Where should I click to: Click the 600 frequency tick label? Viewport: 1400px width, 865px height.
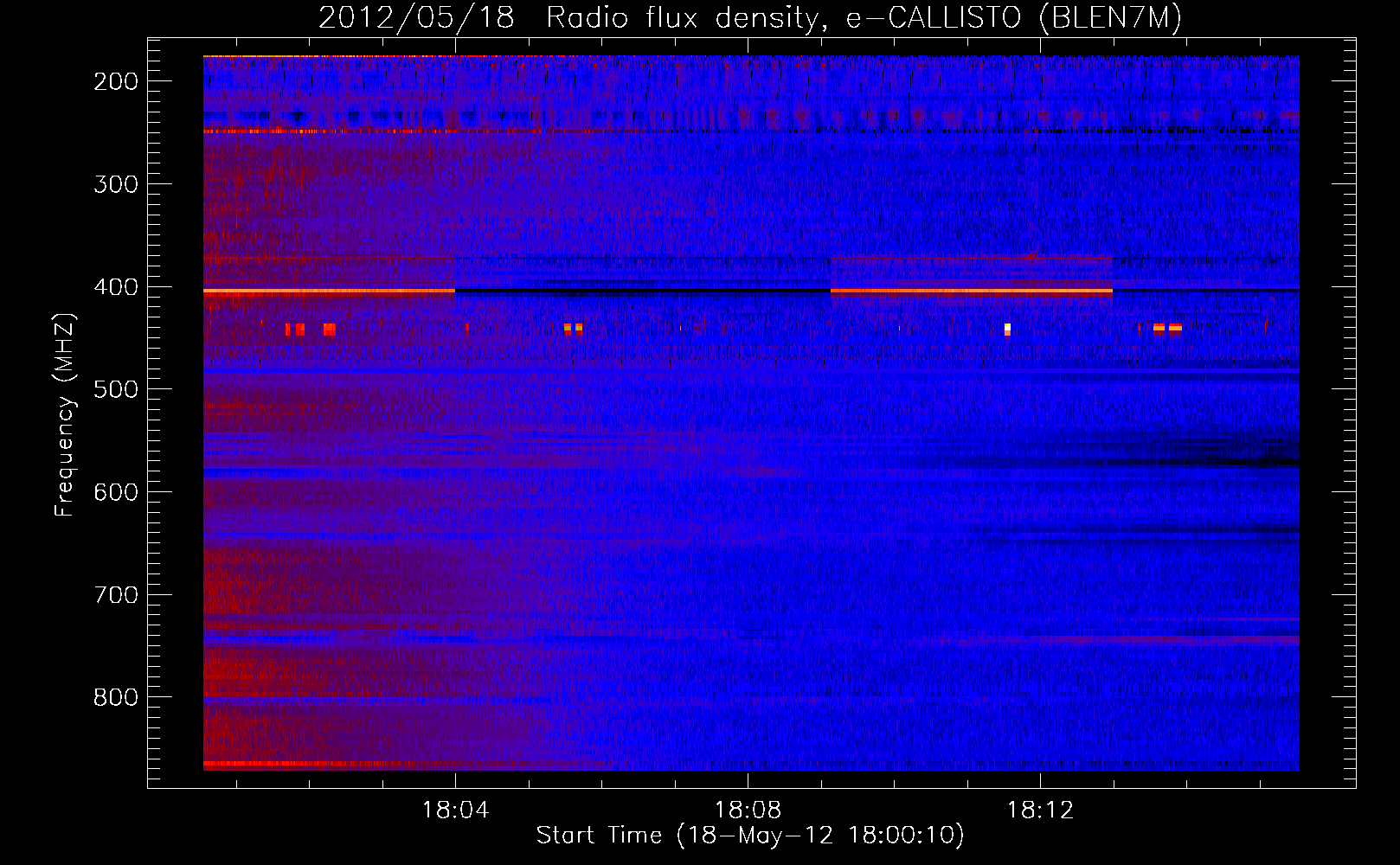[x=115, y=492]
